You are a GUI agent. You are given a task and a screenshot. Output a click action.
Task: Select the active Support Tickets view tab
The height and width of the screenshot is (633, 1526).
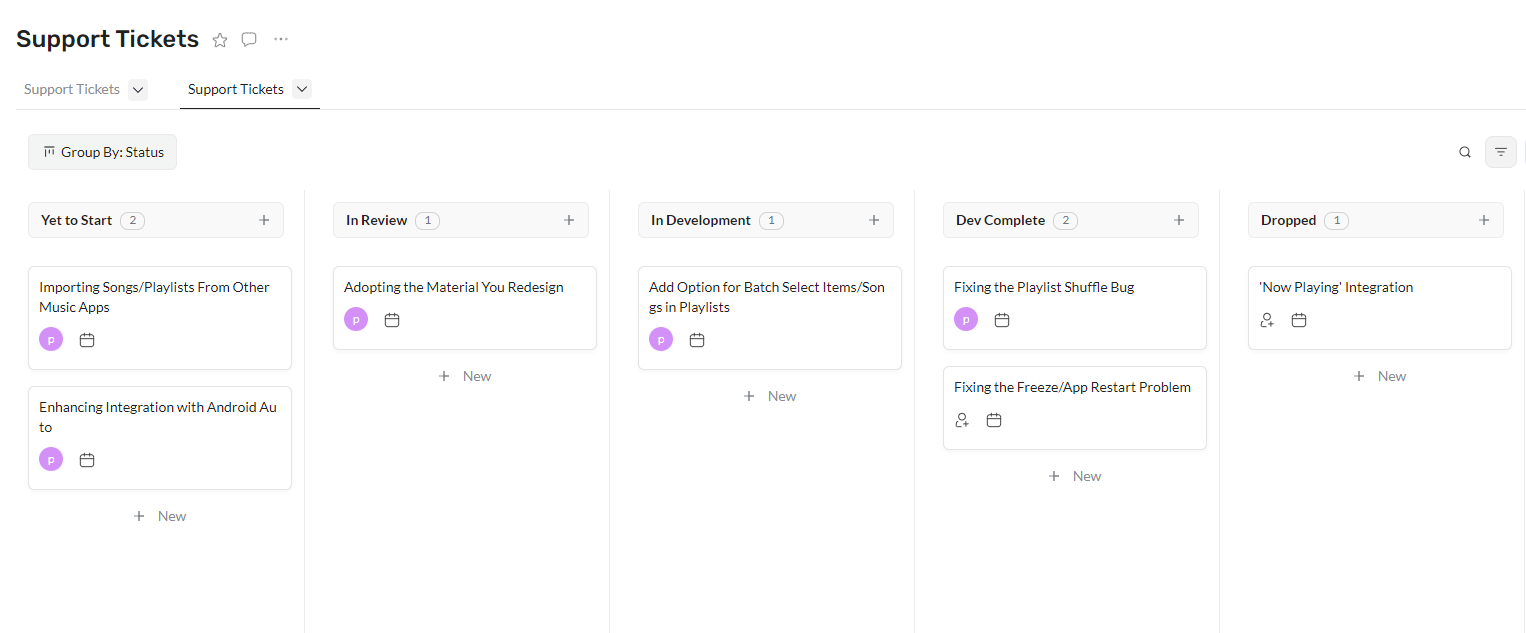pyautogui.click(x=235, y=89)
